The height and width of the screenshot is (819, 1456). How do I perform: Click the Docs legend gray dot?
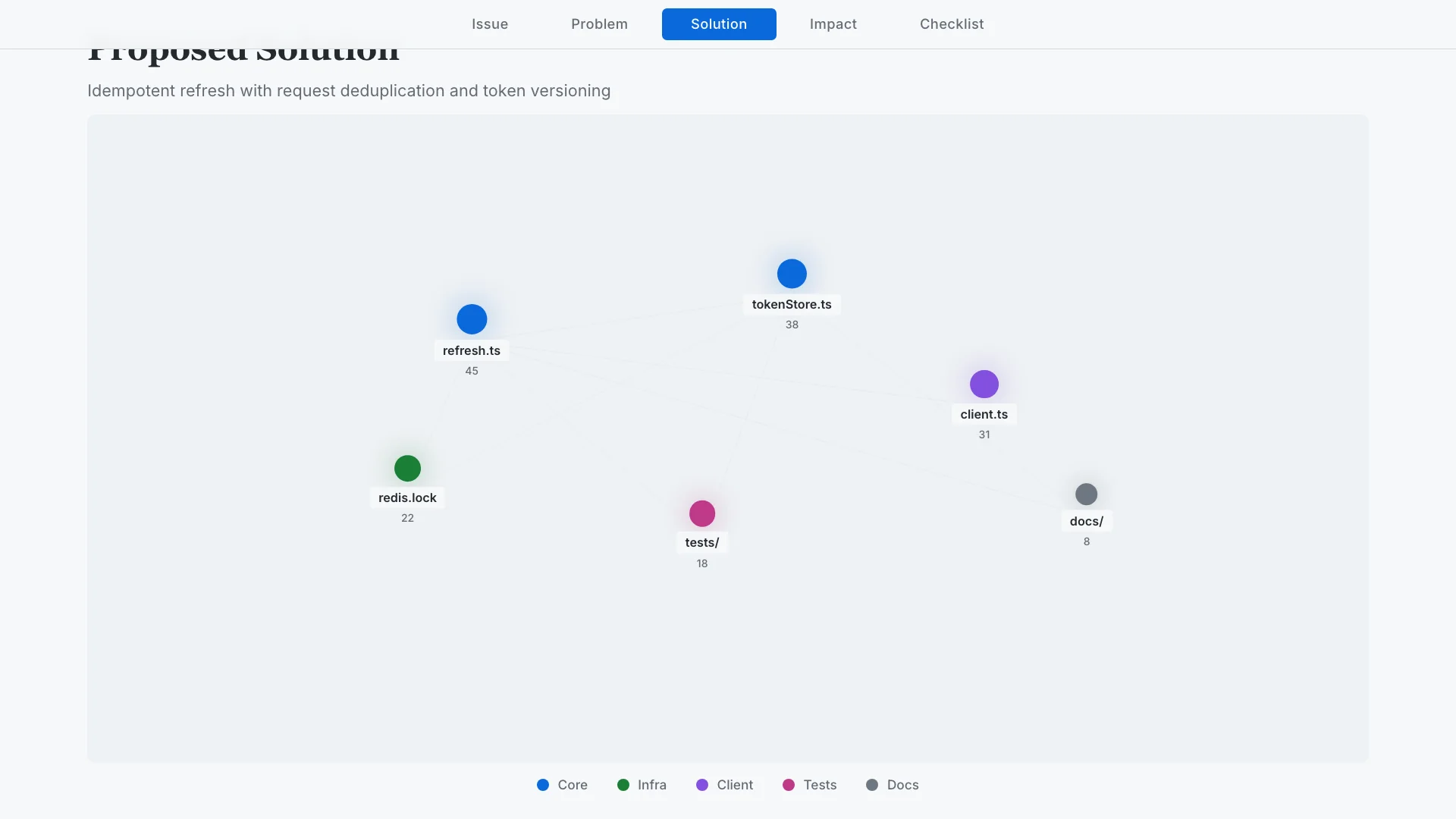coord(872,785)
